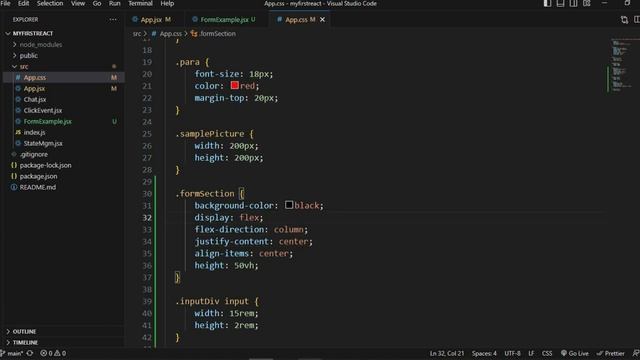Viewport: 640px width, 360px height.
Task: Toggle the bottom panel layout icon
Action: pos(560,3)
